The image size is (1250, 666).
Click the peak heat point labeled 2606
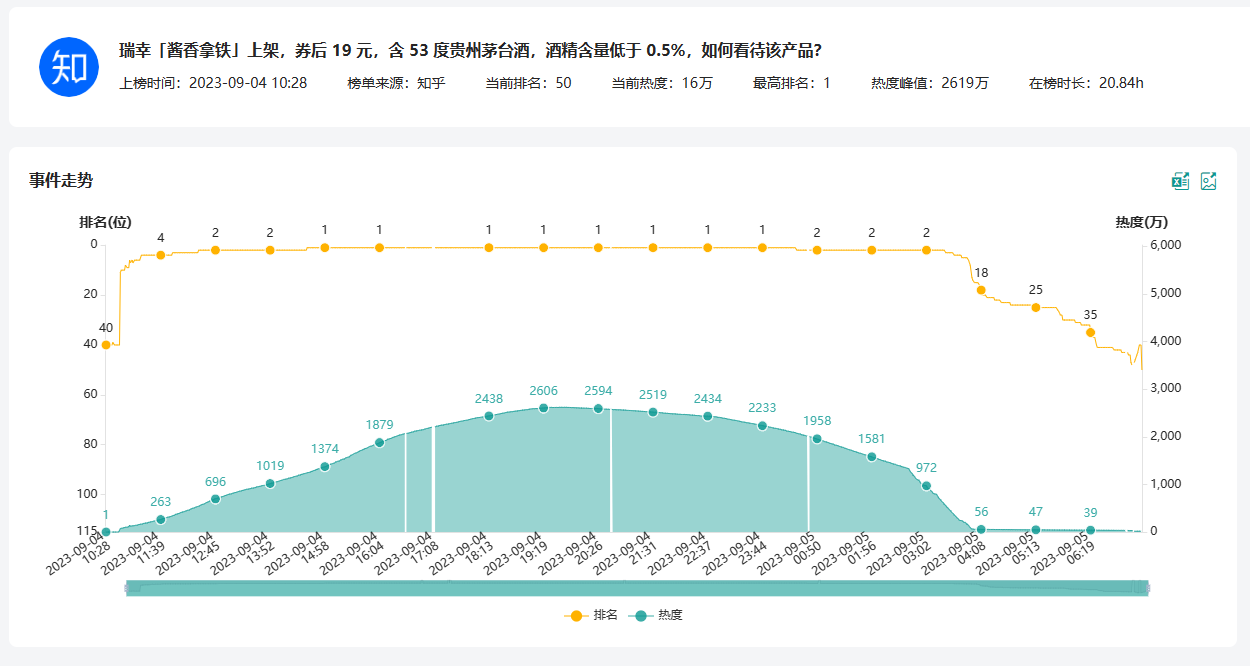(544, 408)
